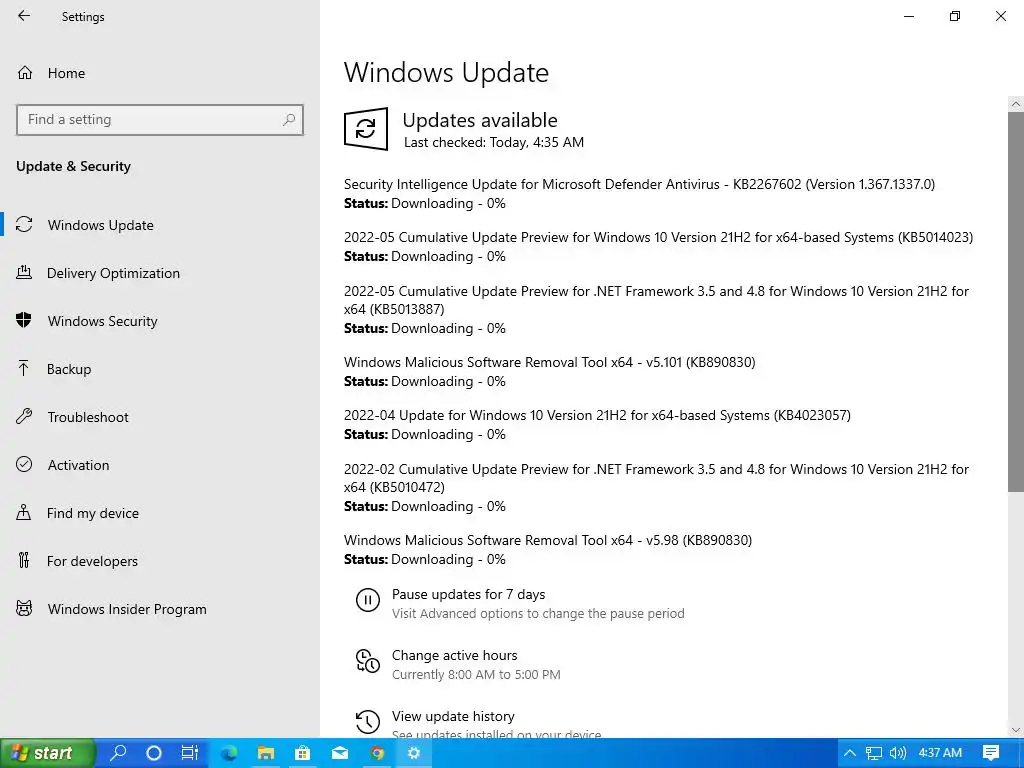
Task: Click the vertical scrollbar thumb
Action: pos(1016,302)
